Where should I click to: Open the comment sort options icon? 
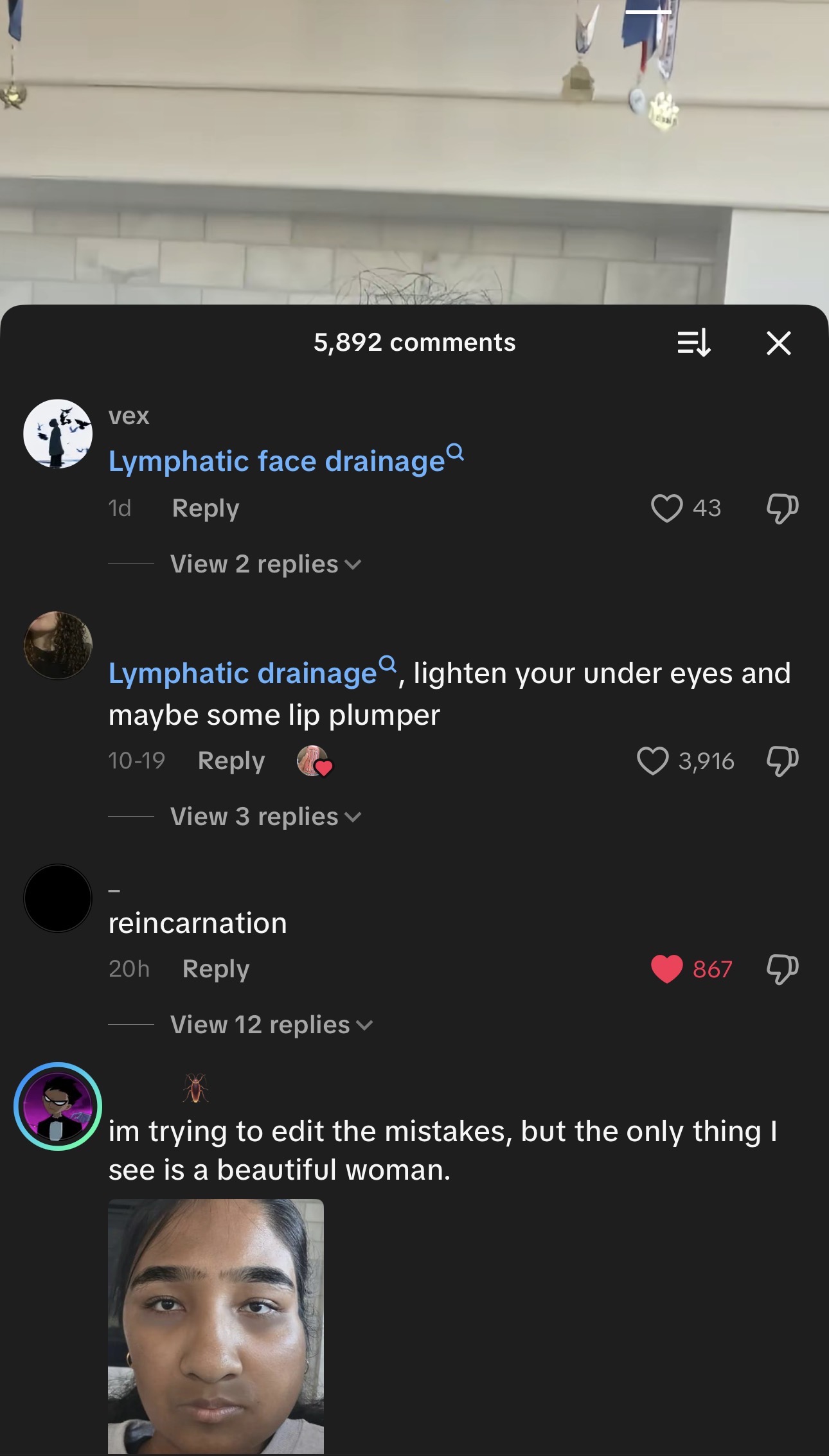694,342
